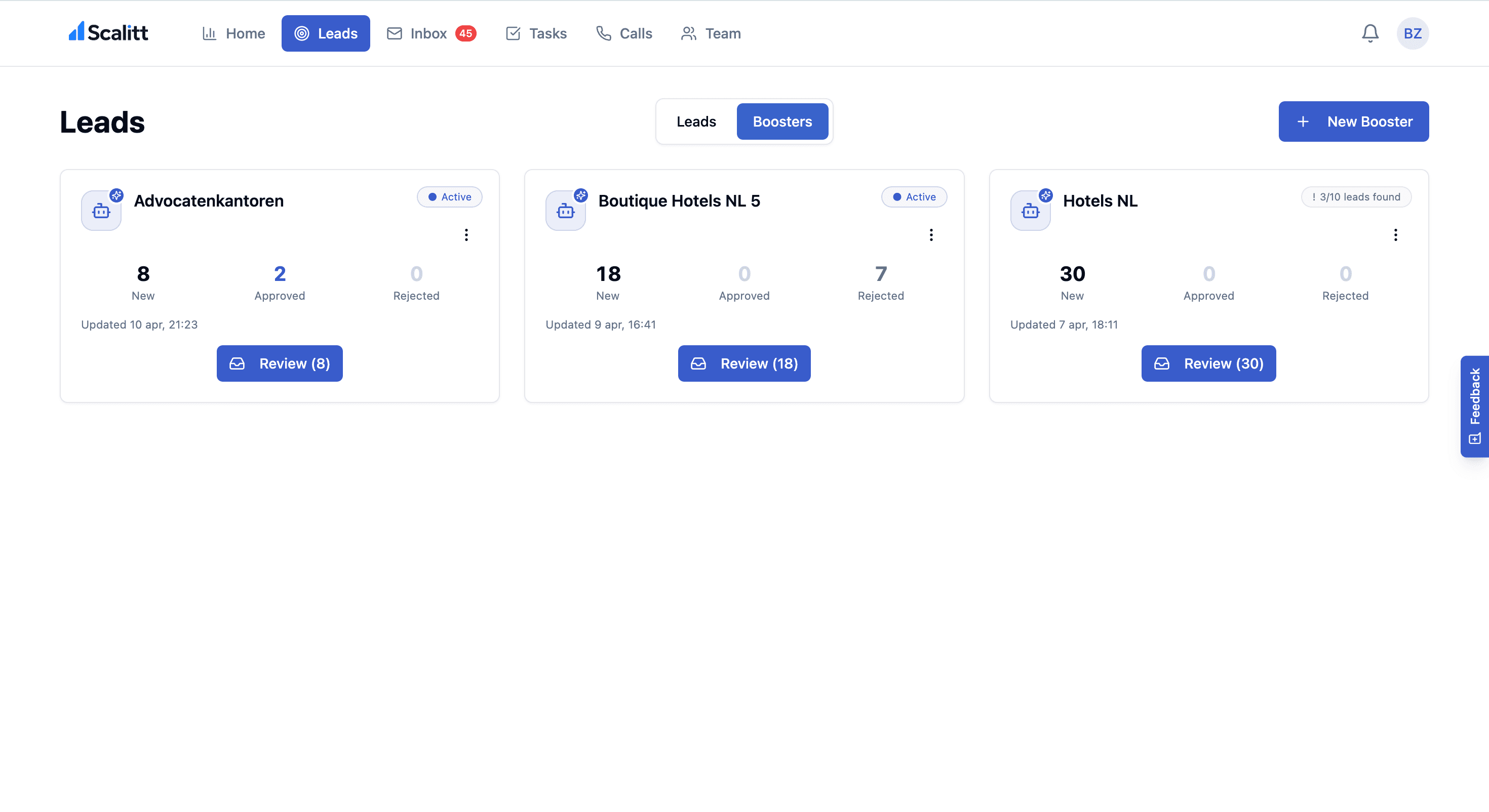Open the Hotels NL kebab menu
The width and height of the screenshot is (1489, 812).
(x=1395, y=235)
